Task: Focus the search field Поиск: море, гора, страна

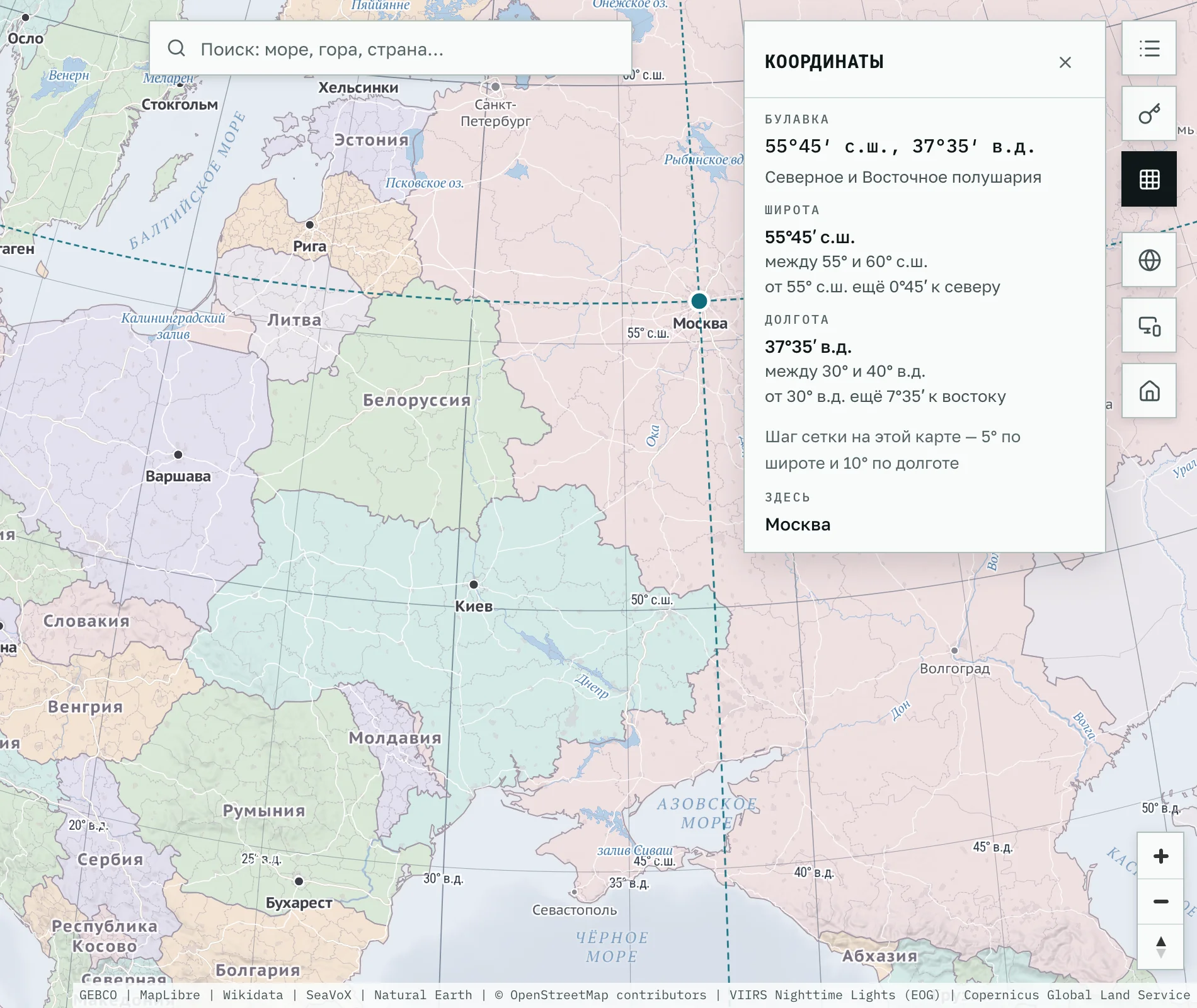Action: 391,49
